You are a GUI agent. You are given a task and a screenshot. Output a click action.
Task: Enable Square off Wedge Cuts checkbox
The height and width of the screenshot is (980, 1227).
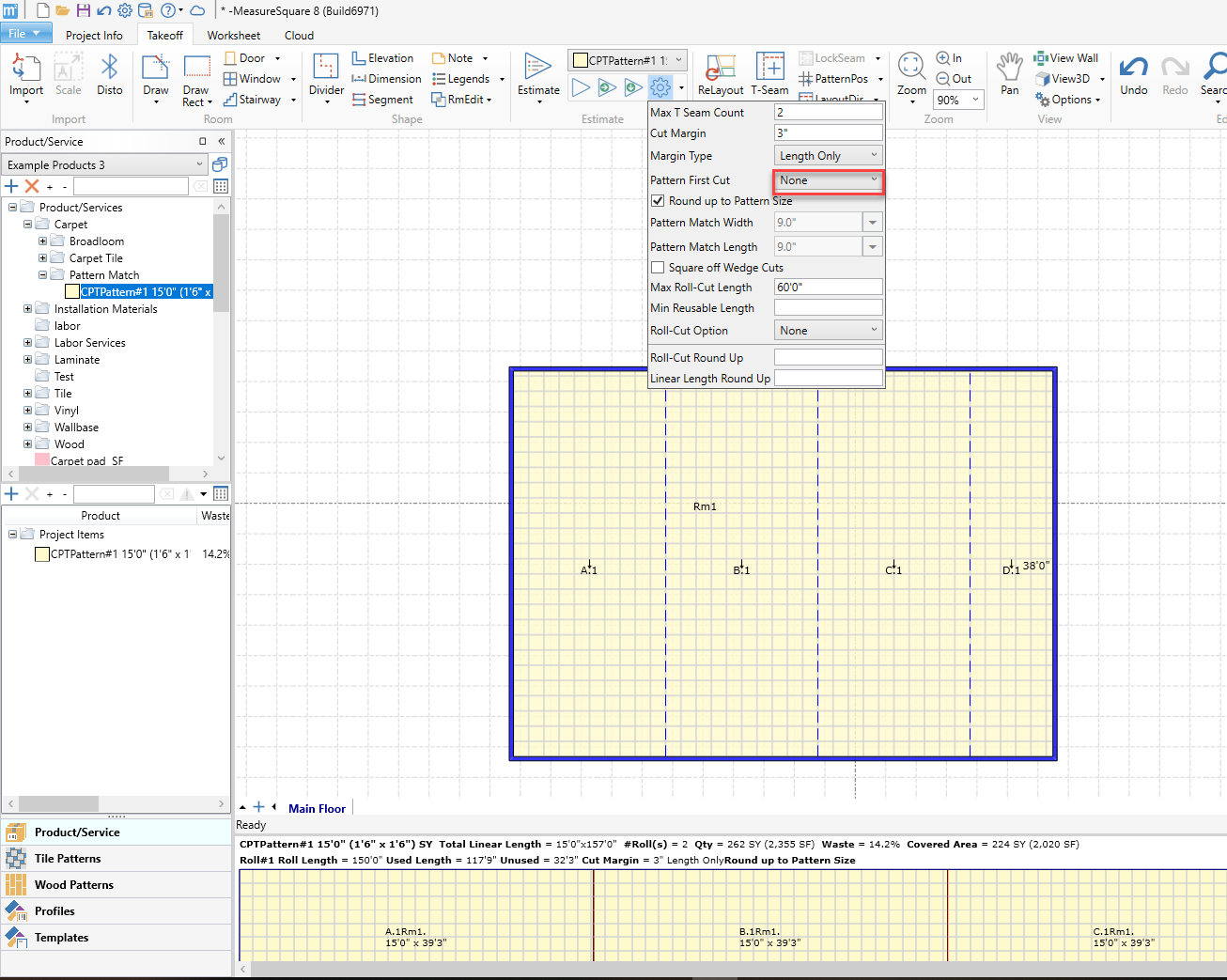tap(658, 268)
